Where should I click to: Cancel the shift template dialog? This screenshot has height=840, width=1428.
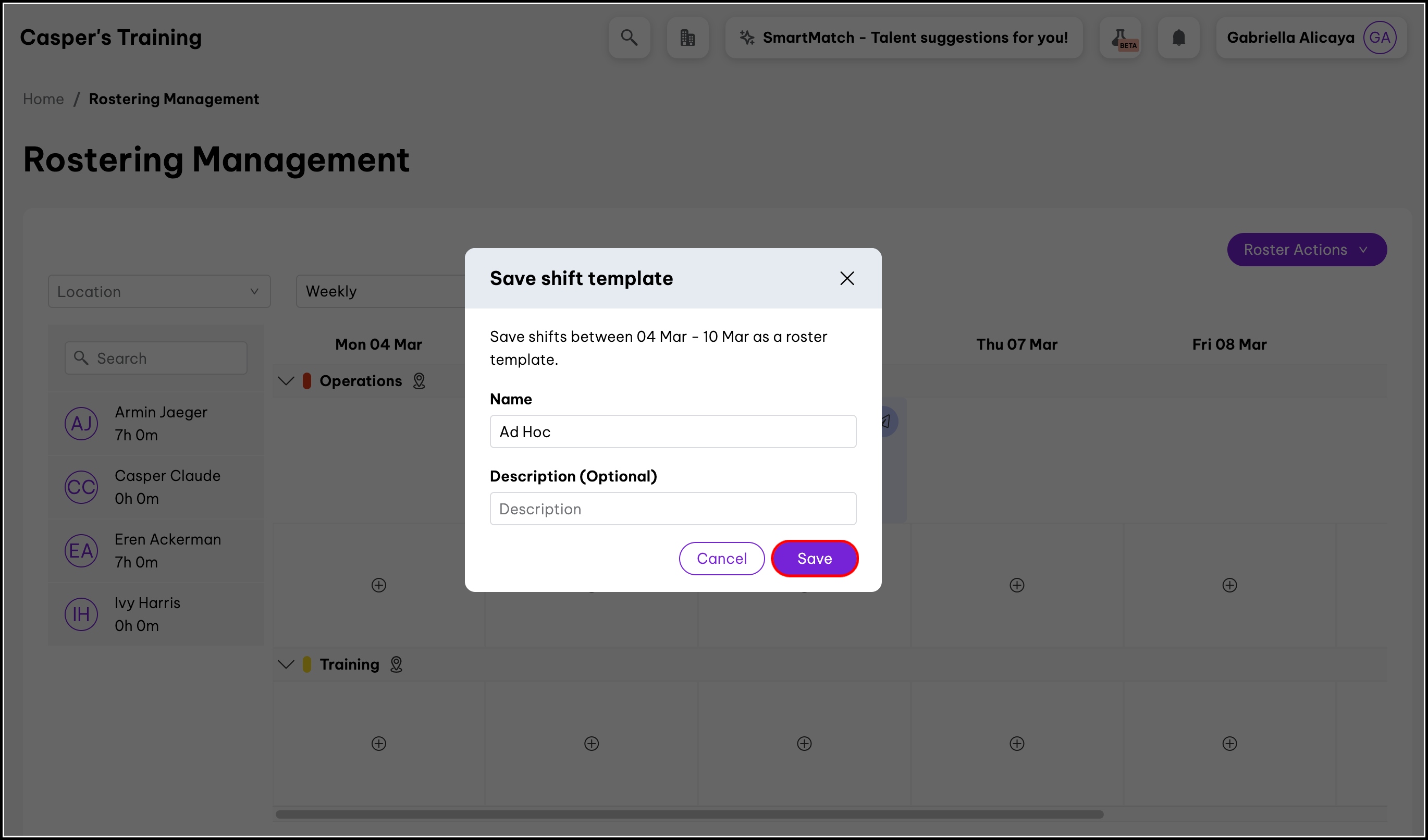[x=721, y=559]
